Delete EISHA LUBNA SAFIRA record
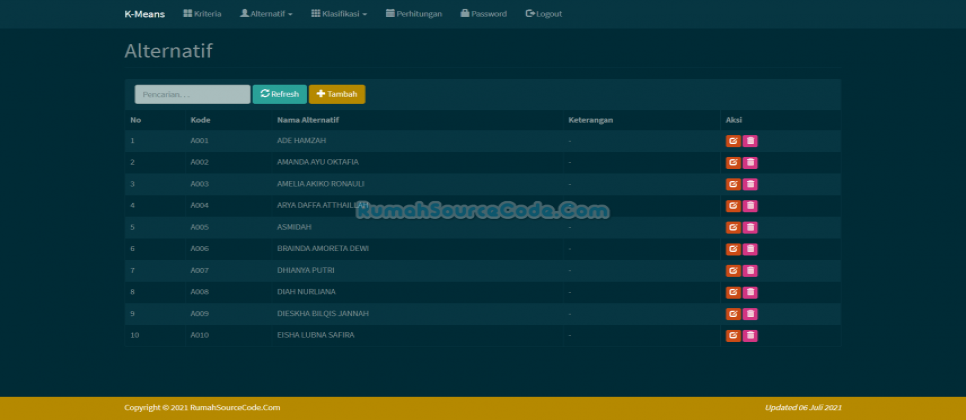This screenshot has height=420, width=966. click(750, 336)
